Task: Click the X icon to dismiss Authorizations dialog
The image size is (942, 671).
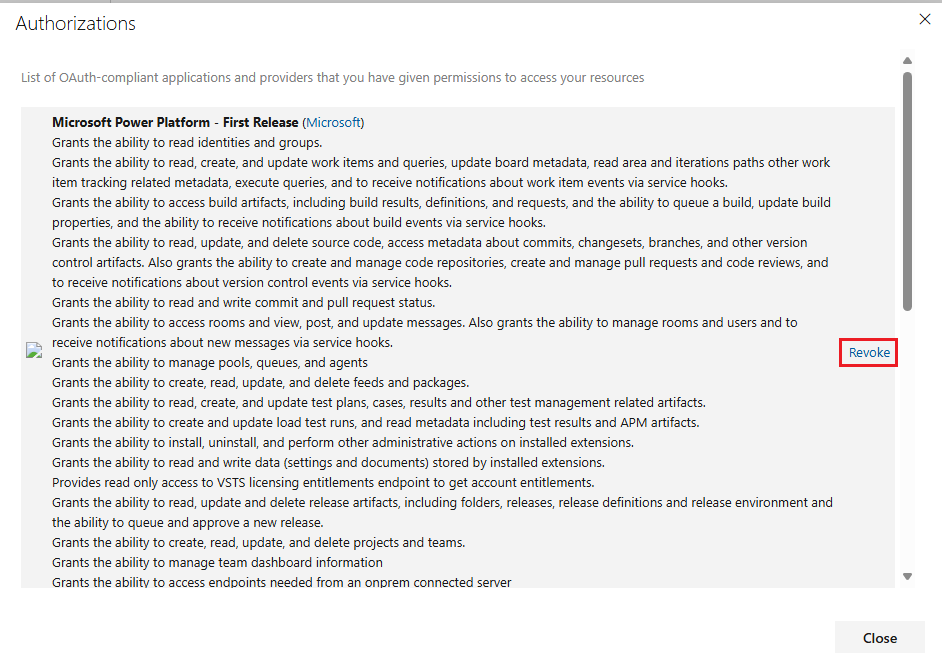Action: [924, 19]
